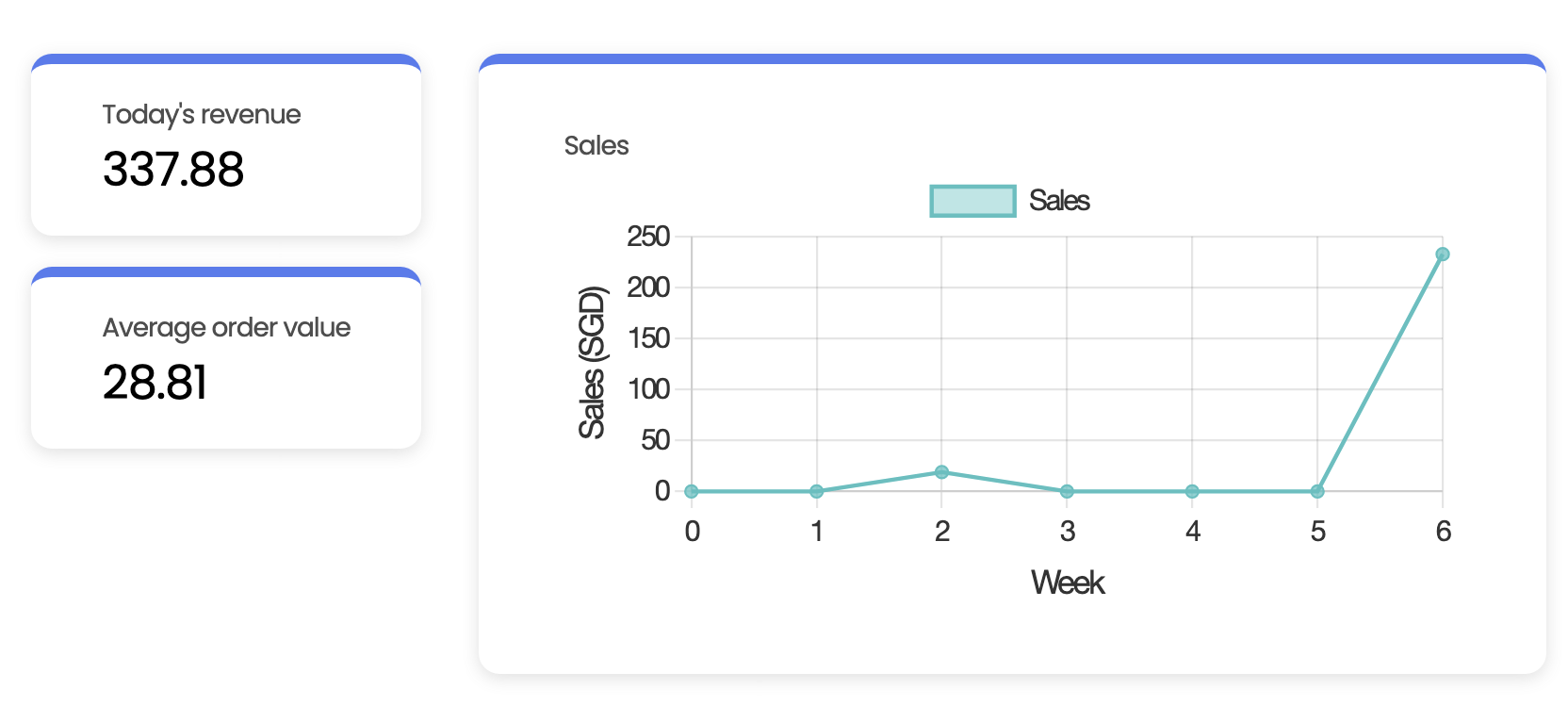Click the Week axis label
The height and width of the screenshot is (722, 1568).
tap(1067, 583)
